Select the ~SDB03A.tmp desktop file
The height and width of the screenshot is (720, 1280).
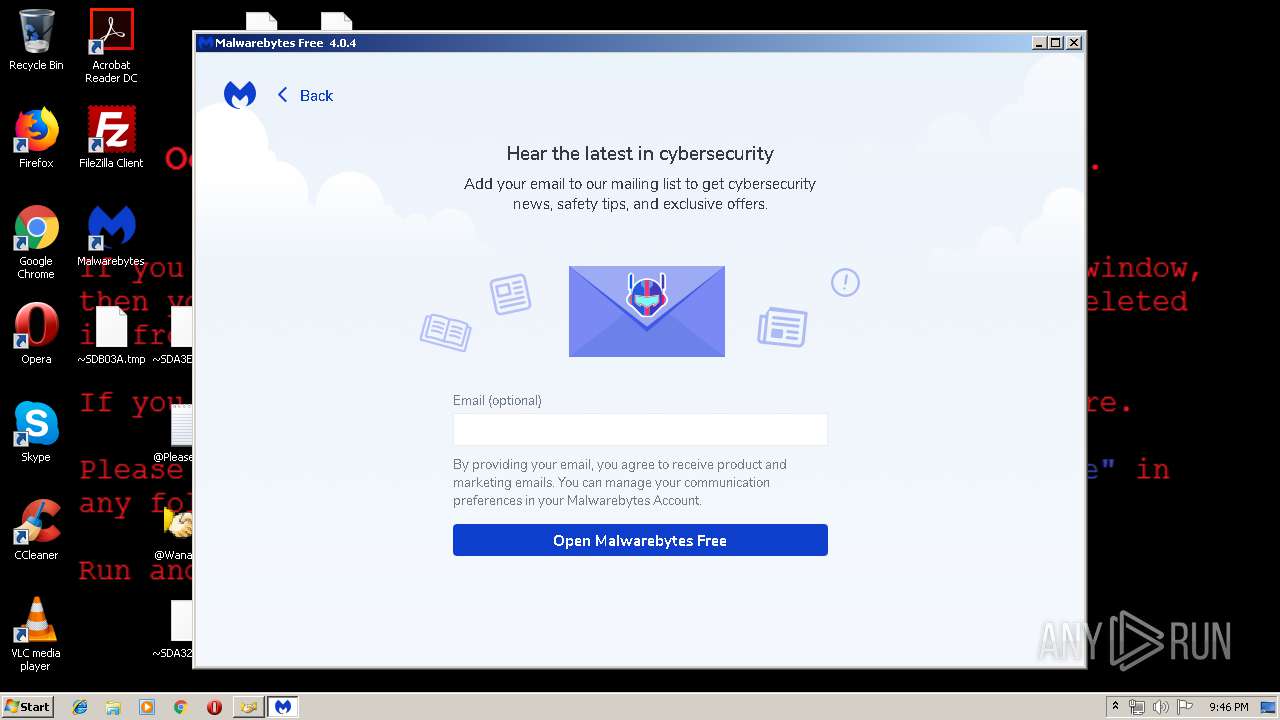tap(111, 335)
